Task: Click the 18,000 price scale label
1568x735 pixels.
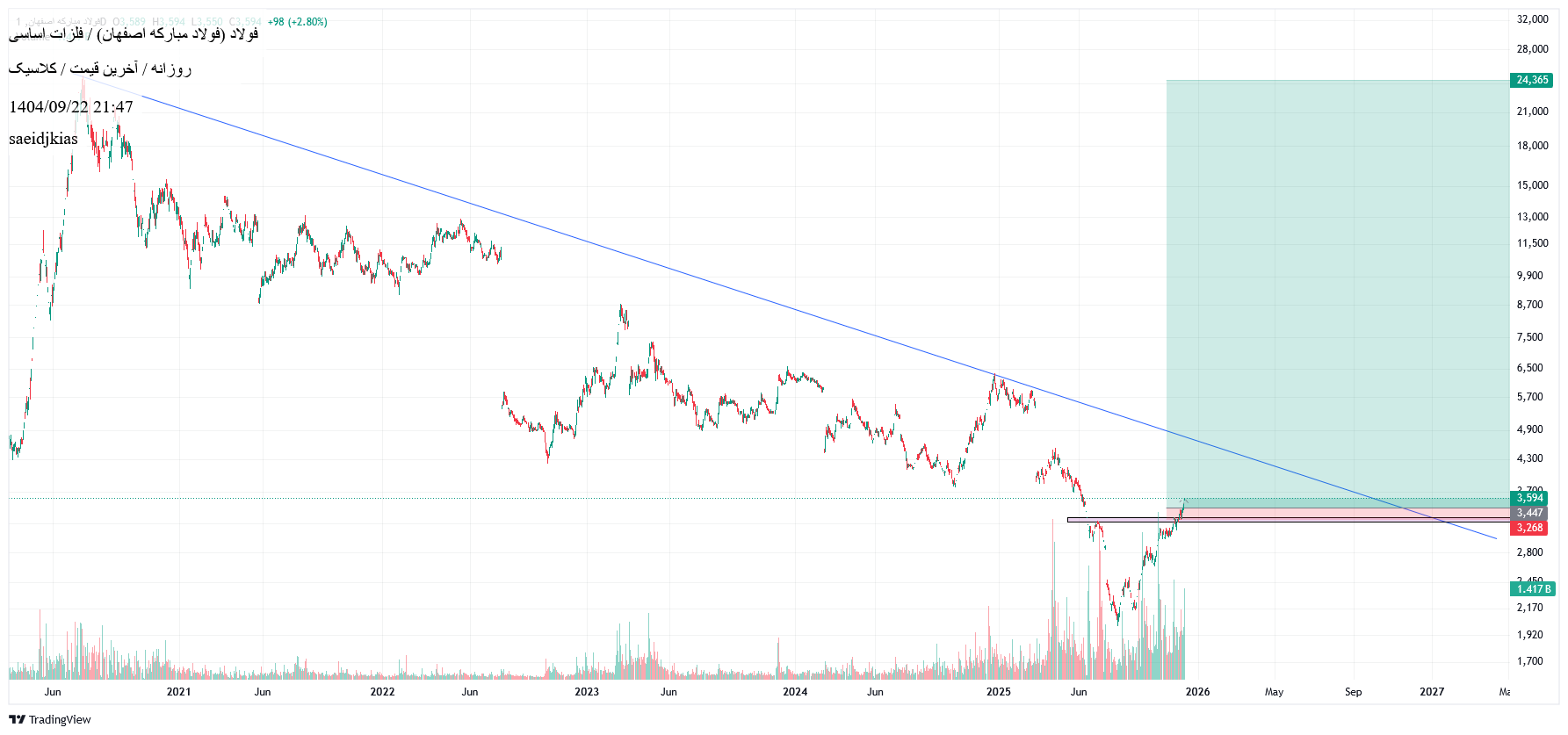Action: 1532,146
